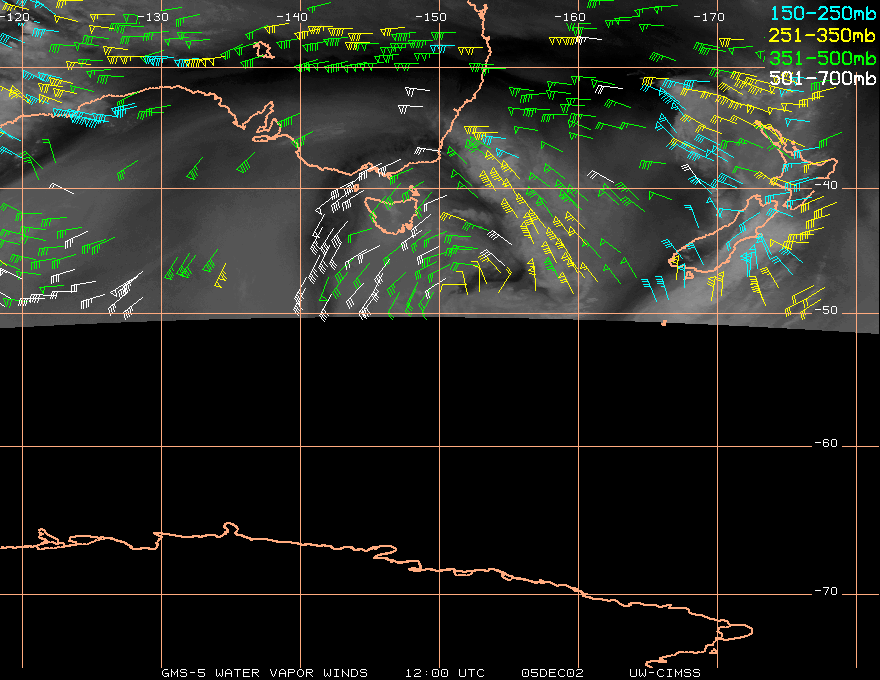880x680 pixels.
Task: Click the -160 longitude label
Action: (x=570, y=17)
